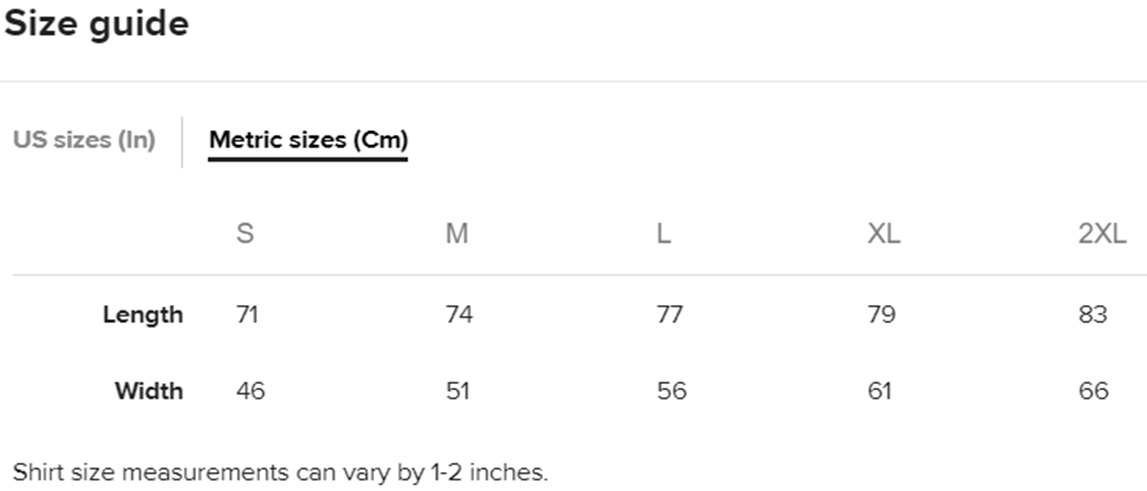
Task: Select the Metric sizes (Cm) tab
Action: click(x=308, y=140)
